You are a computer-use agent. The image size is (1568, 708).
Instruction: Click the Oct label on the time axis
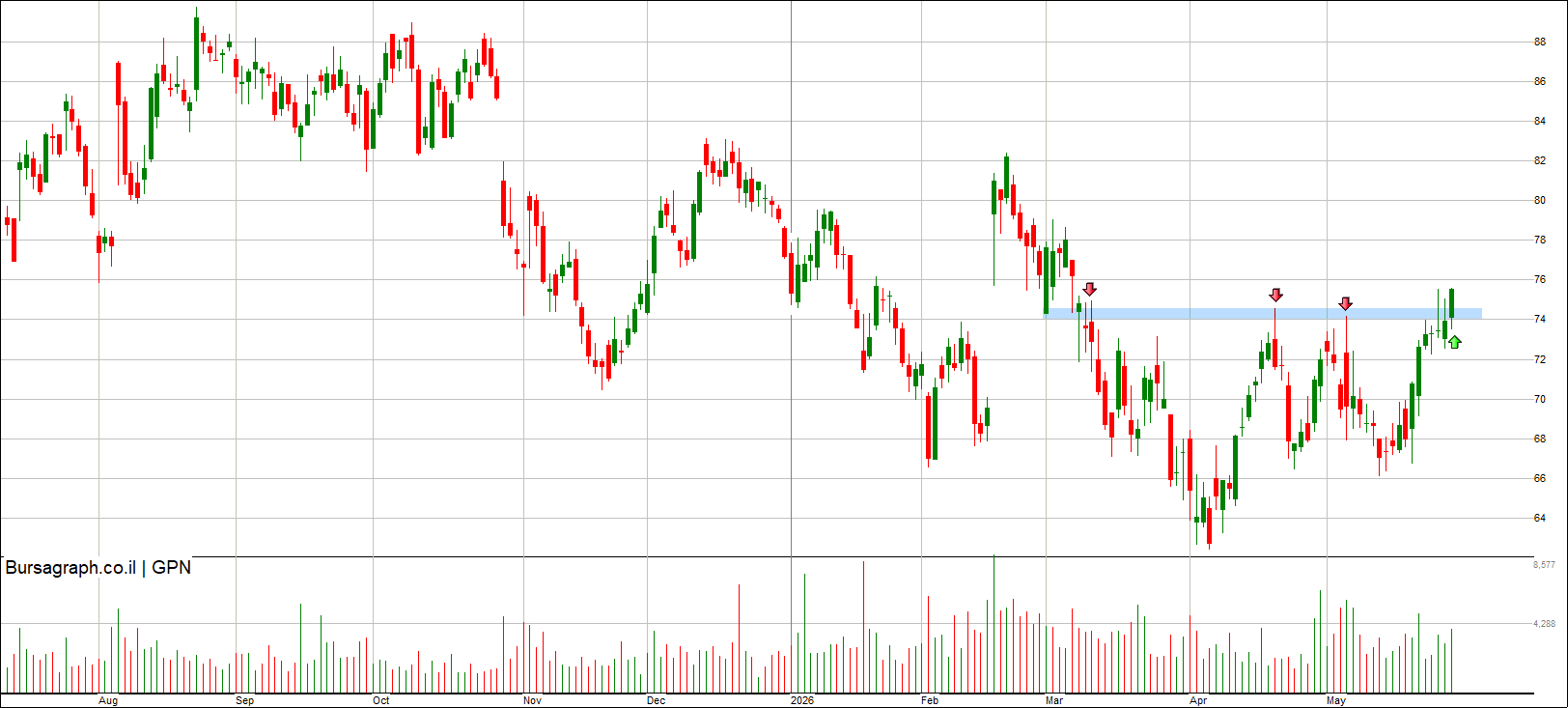[x=381, y=700]
